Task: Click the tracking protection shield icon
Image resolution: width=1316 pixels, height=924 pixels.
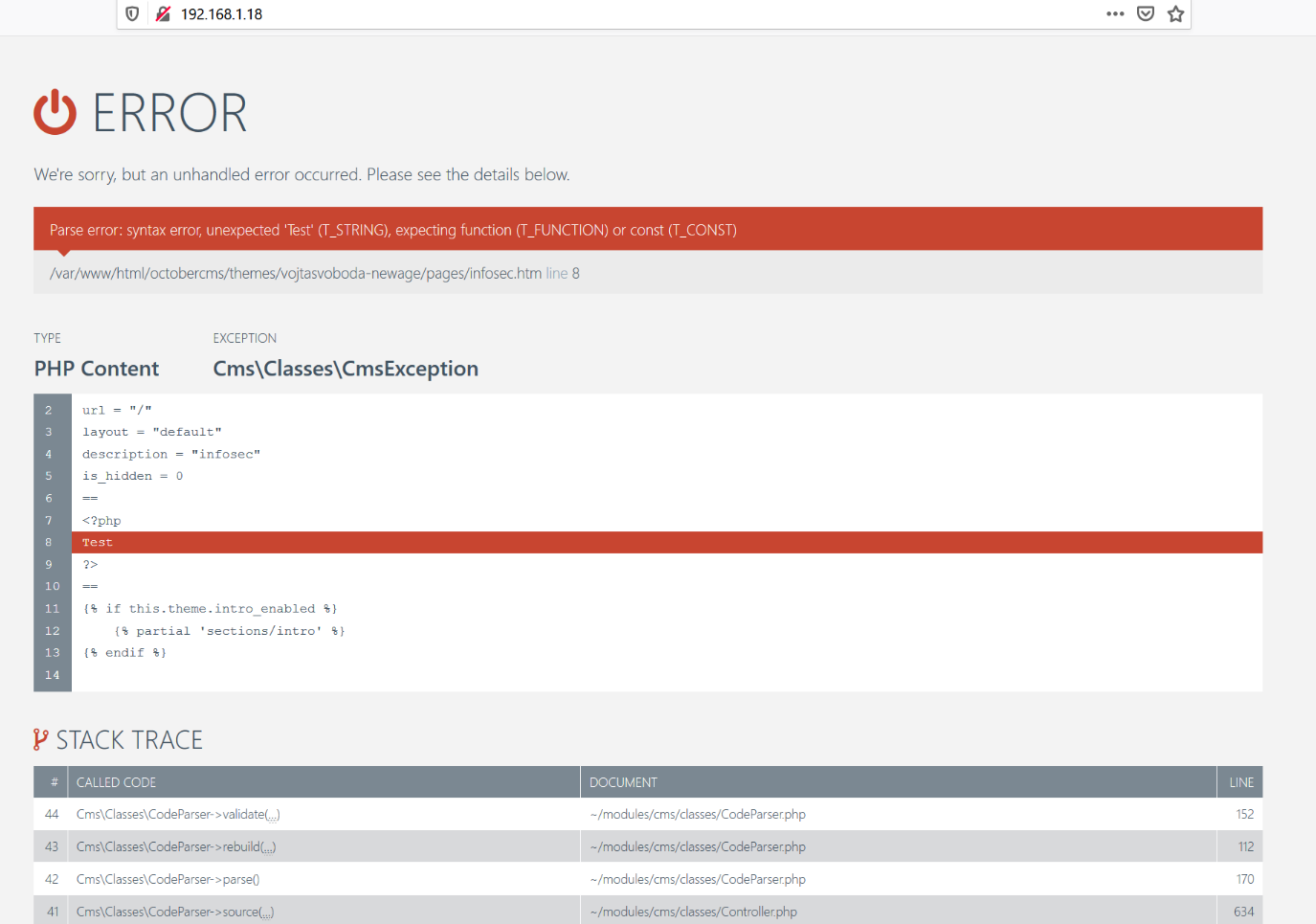Action: 133,13
